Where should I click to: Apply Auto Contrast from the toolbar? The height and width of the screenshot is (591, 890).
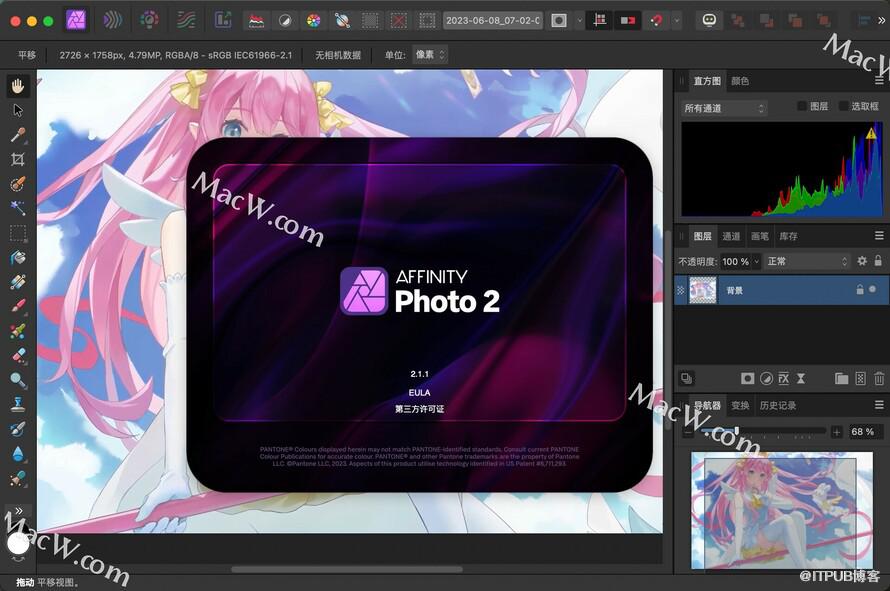[x=285, y=21]
